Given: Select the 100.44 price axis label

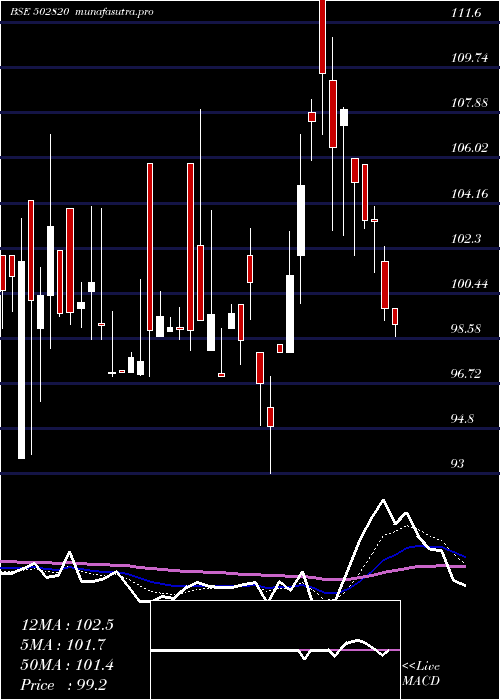Looking at the screenshot, I should (470, 284).
